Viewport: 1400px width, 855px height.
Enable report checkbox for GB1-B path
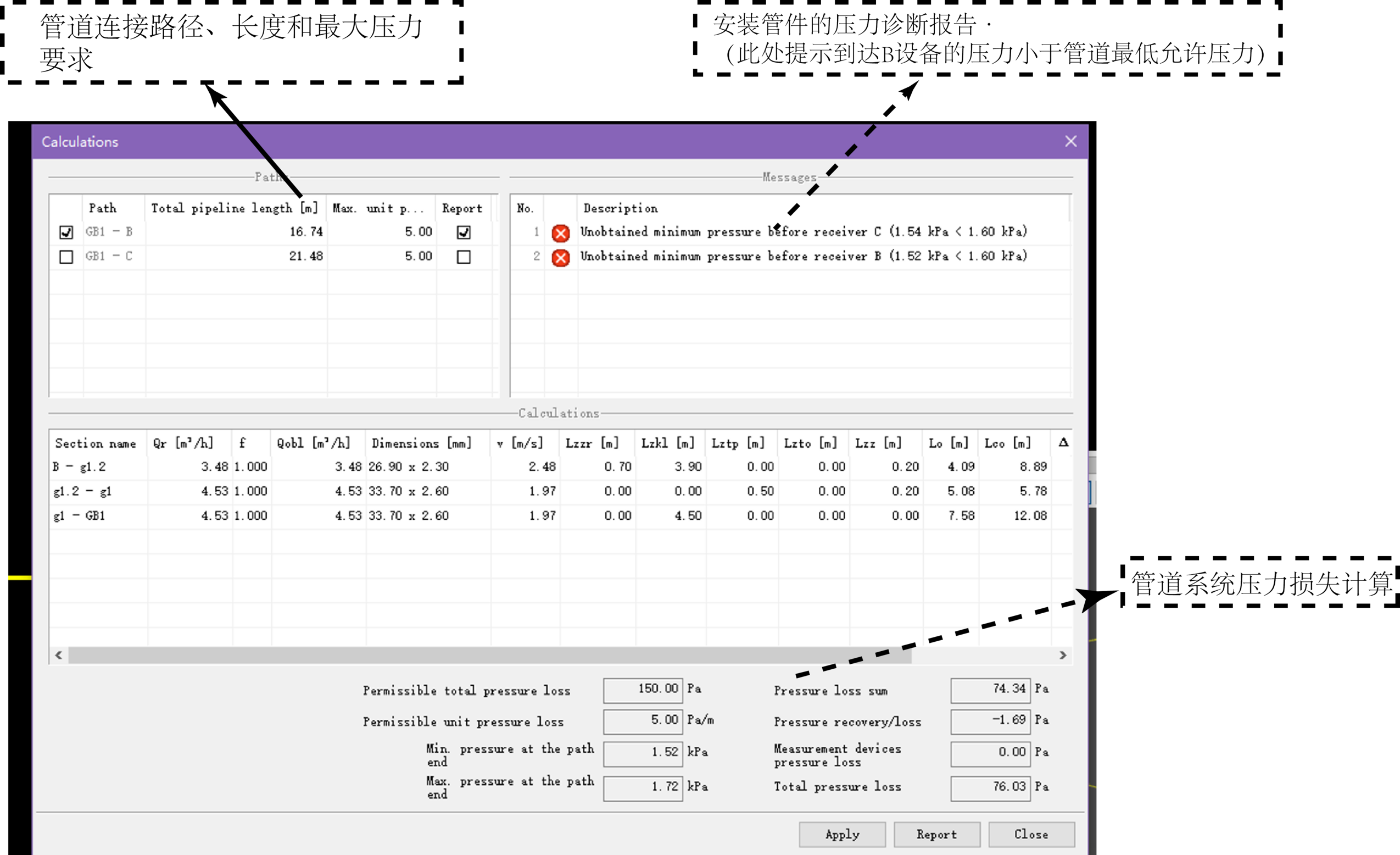click(461, 232)
